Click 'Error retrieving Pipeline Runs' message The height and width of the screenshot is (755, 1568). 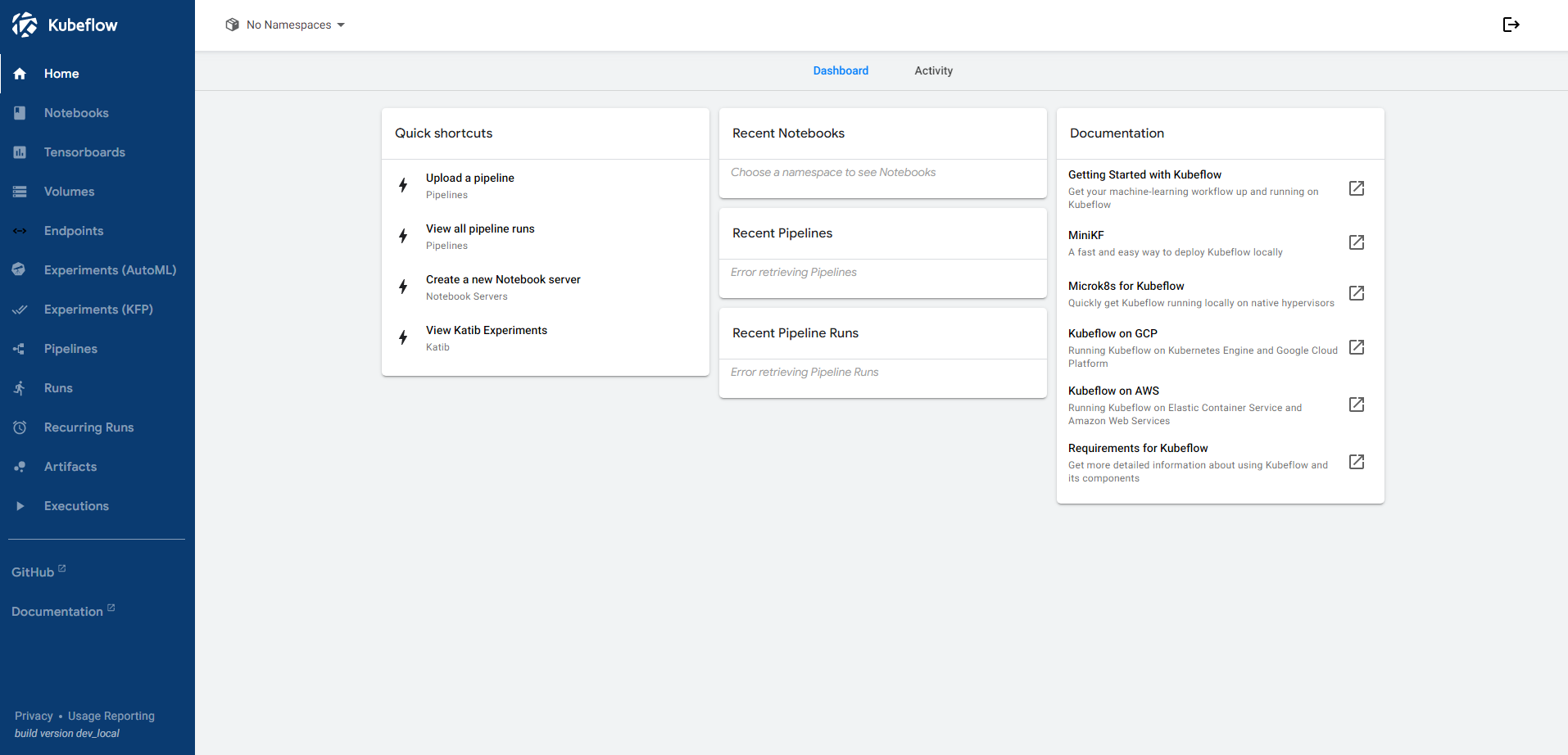pyautogui.click(x=804, y=372)
